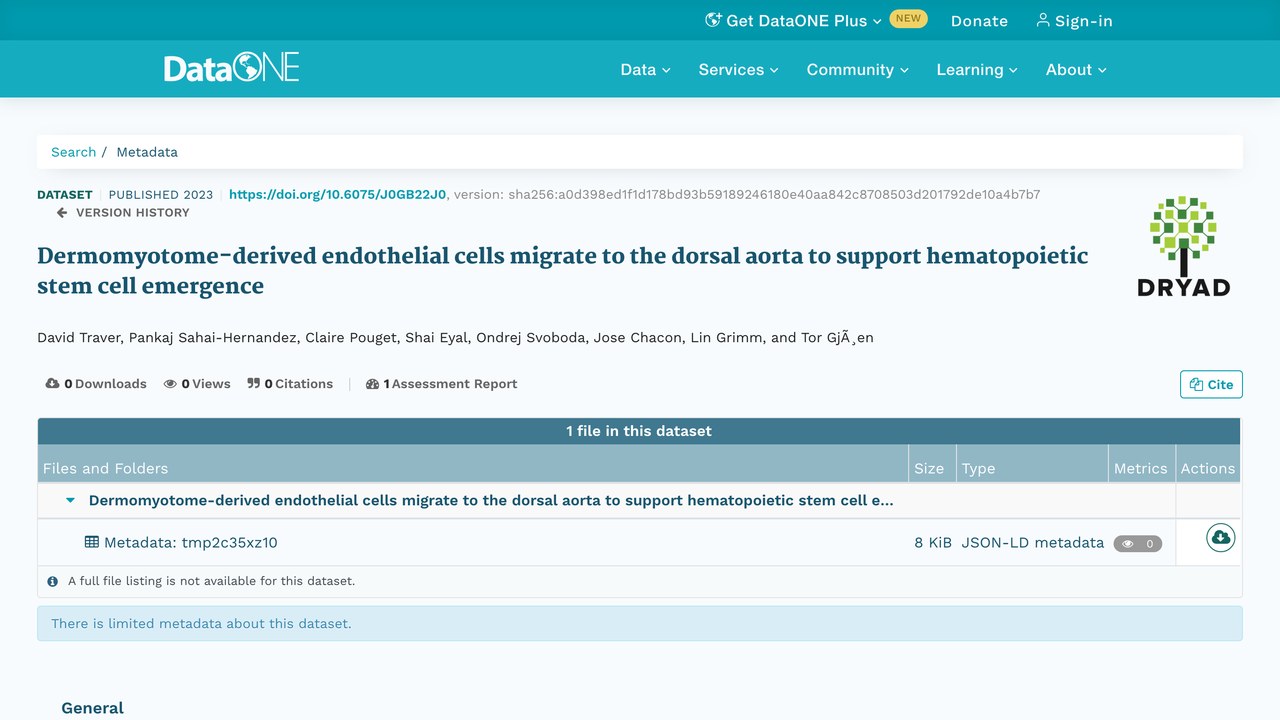
Task: Click the Citations quote icon
Action: [253, 384]
